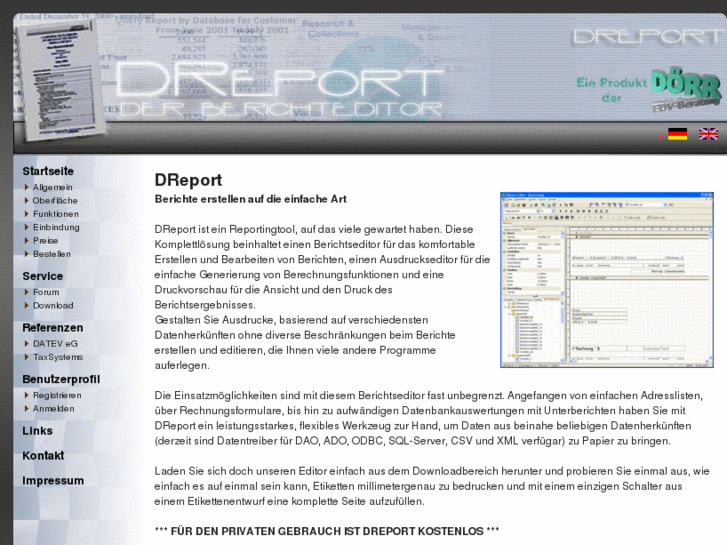Open the Referenzen section
The width and height of the screenshot is (727, 545).
click(x=53, y=327)
